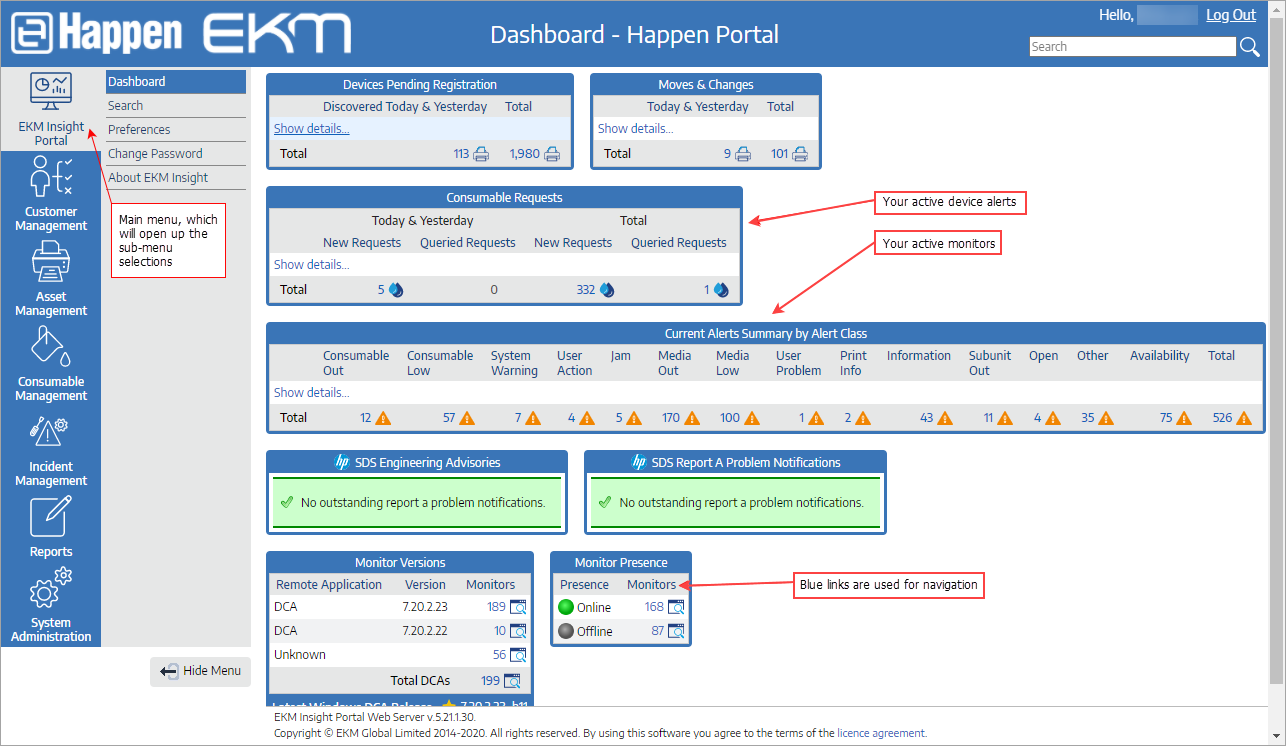Click the 2 Print Info alerts count

[848, 418]
